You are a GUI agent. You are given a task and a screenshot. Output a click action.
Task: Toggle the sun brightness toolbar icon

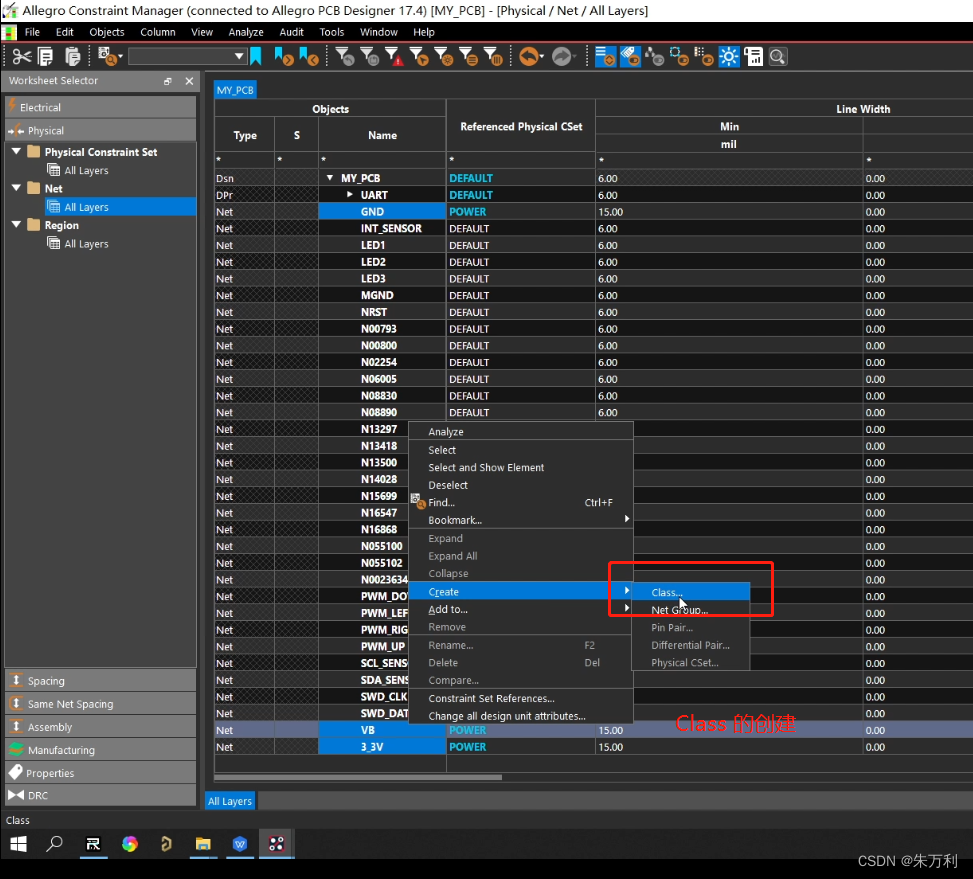[x=729, y=57]
